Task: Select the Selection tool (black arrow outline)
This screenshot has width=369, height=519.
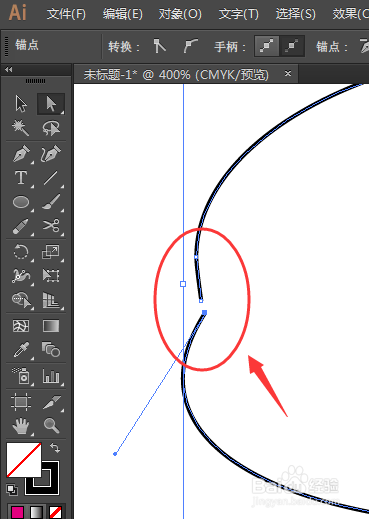Action: pyautogui.click(x=21, y=104)
